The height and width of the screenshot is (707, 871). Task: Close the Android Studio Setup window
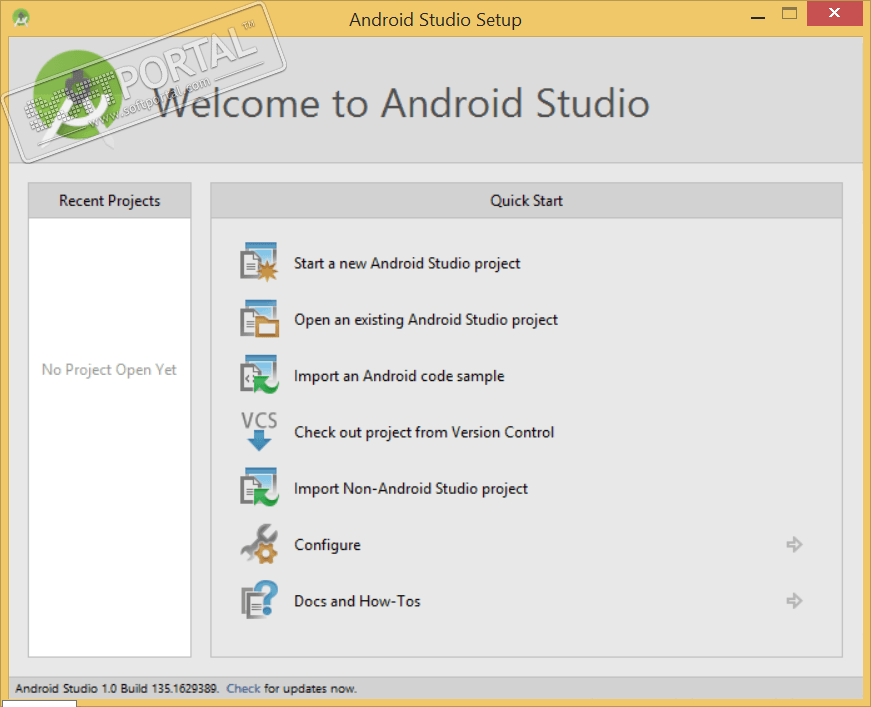[x=834, y=13]
